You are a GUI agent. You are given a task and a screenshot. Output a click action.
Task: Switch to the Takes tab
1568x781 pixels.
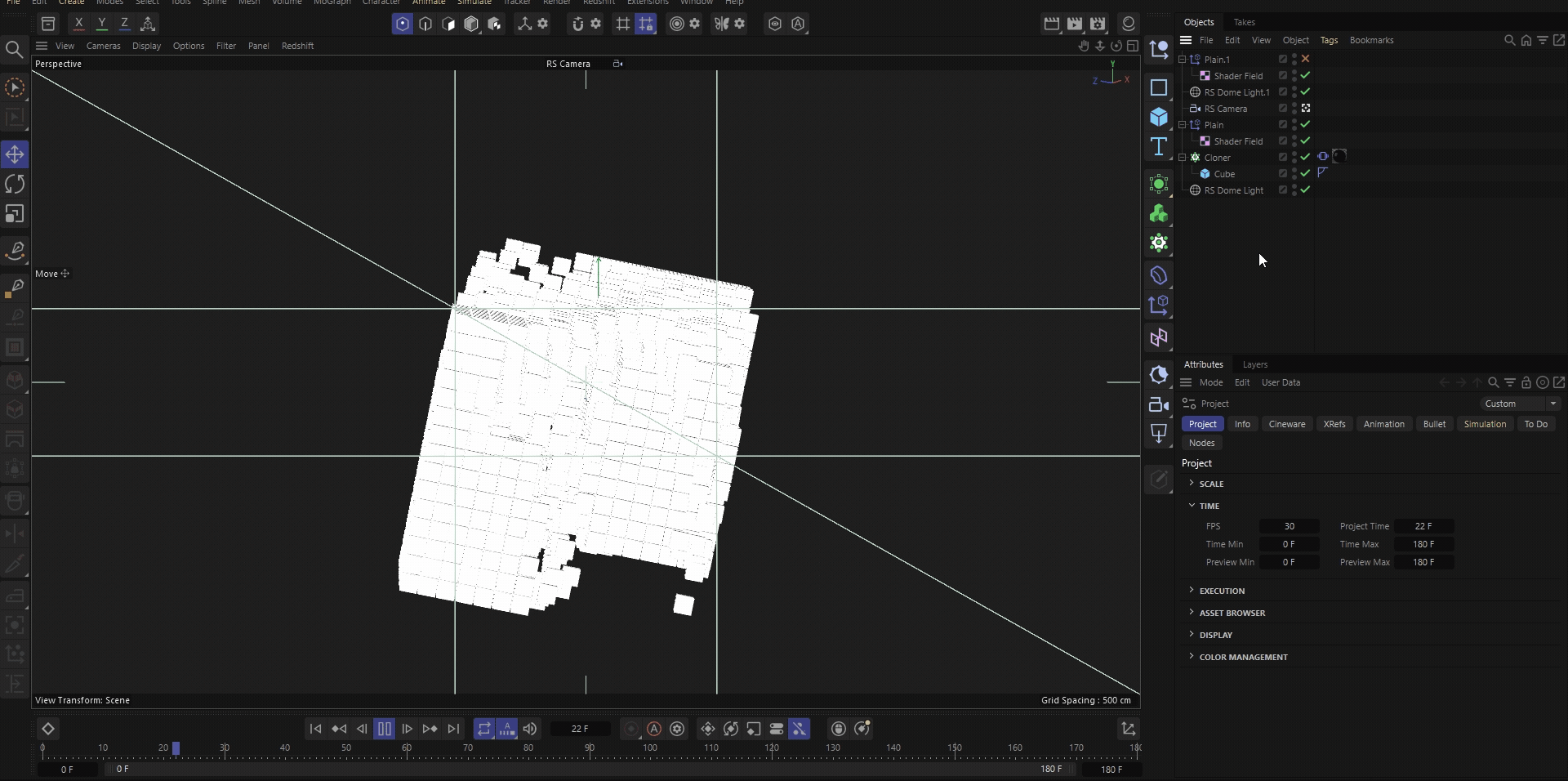pyautogui.click(x=1244, y=22)
